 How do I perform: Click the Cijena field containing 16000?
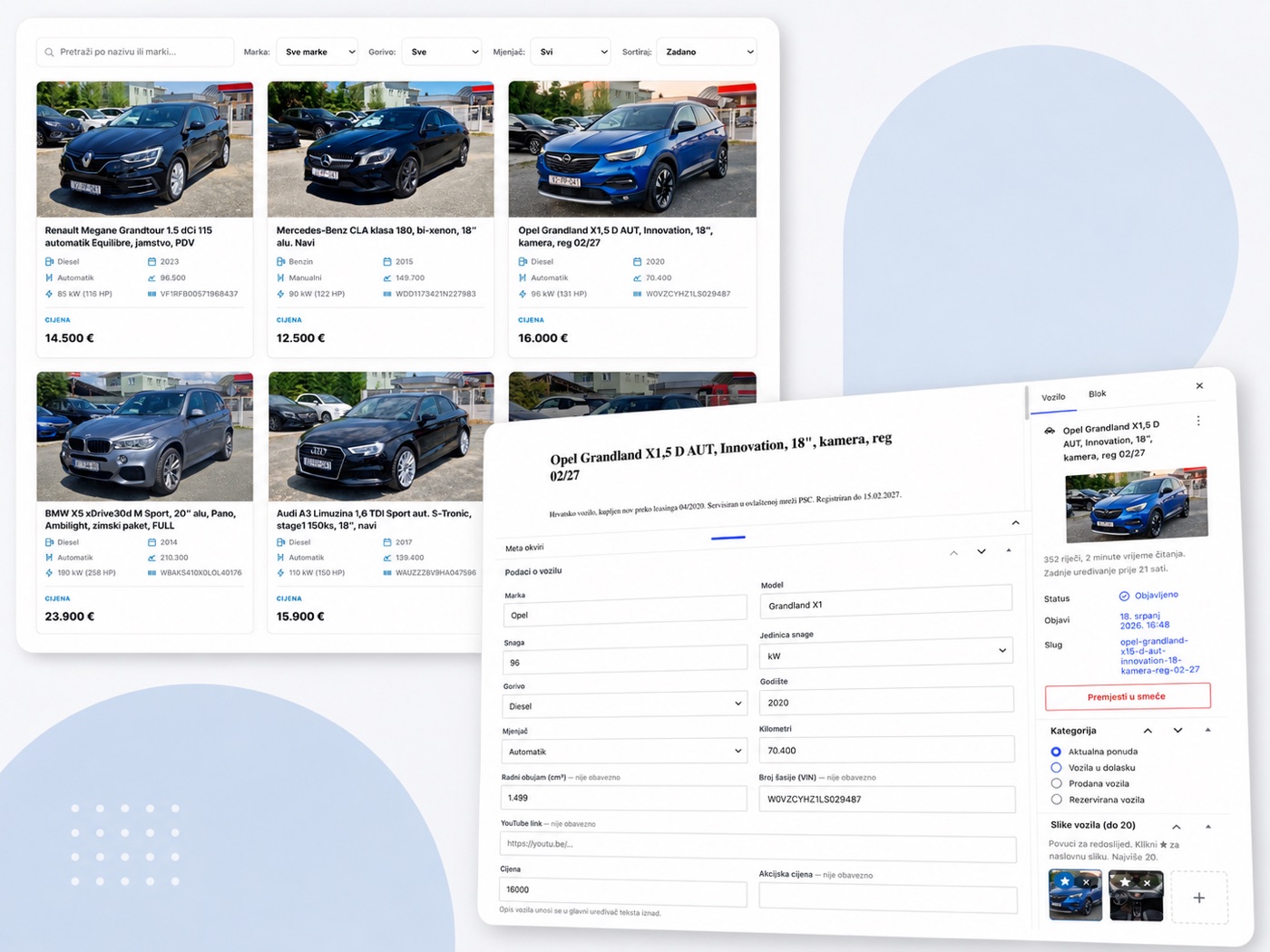click(x=623, y=891)
